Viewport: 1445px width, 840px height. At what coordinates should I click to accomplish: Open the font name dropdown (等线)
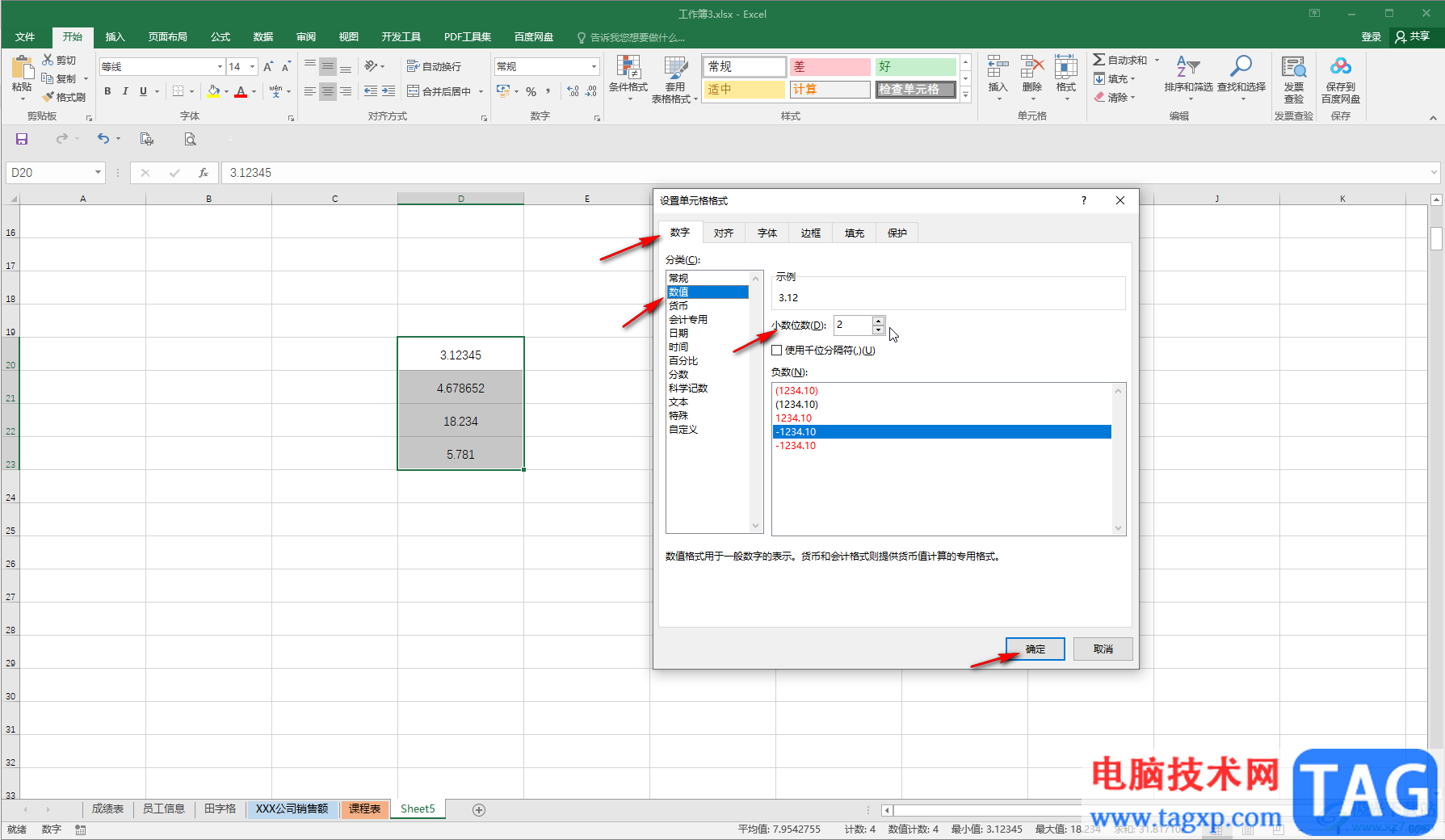[220, 67]
